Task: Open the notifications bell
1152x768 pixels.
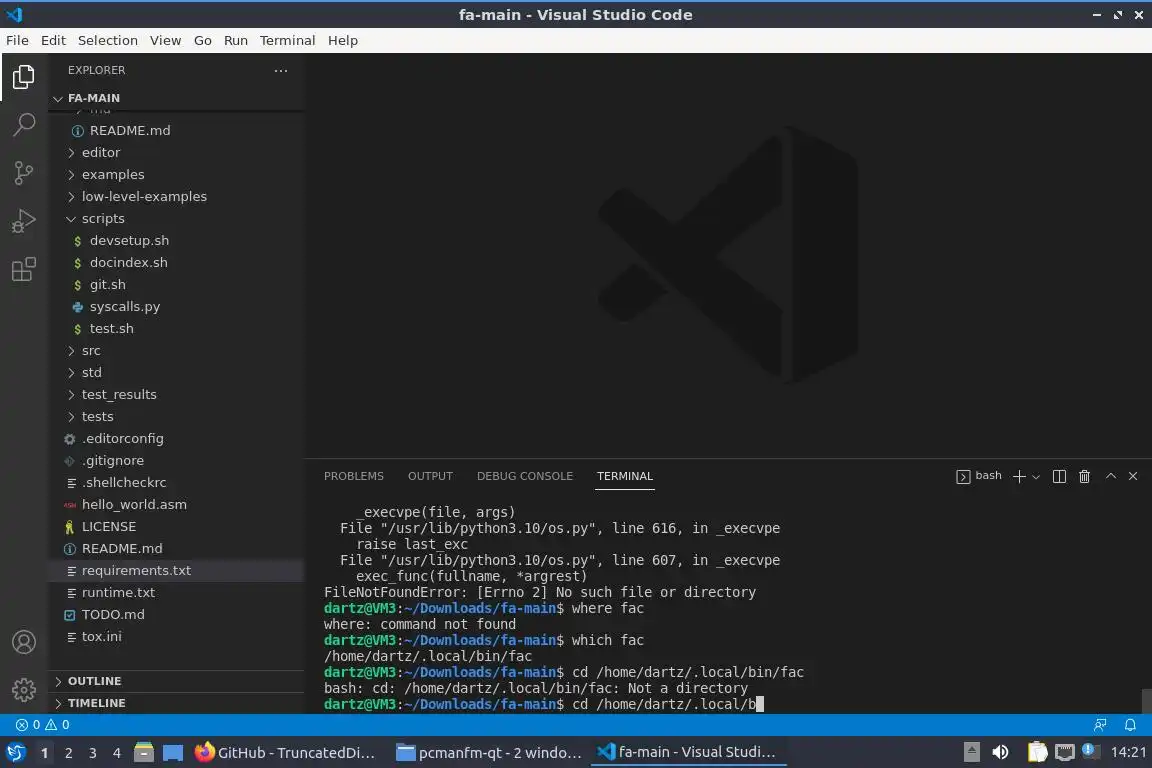Action: (1130, 725)
